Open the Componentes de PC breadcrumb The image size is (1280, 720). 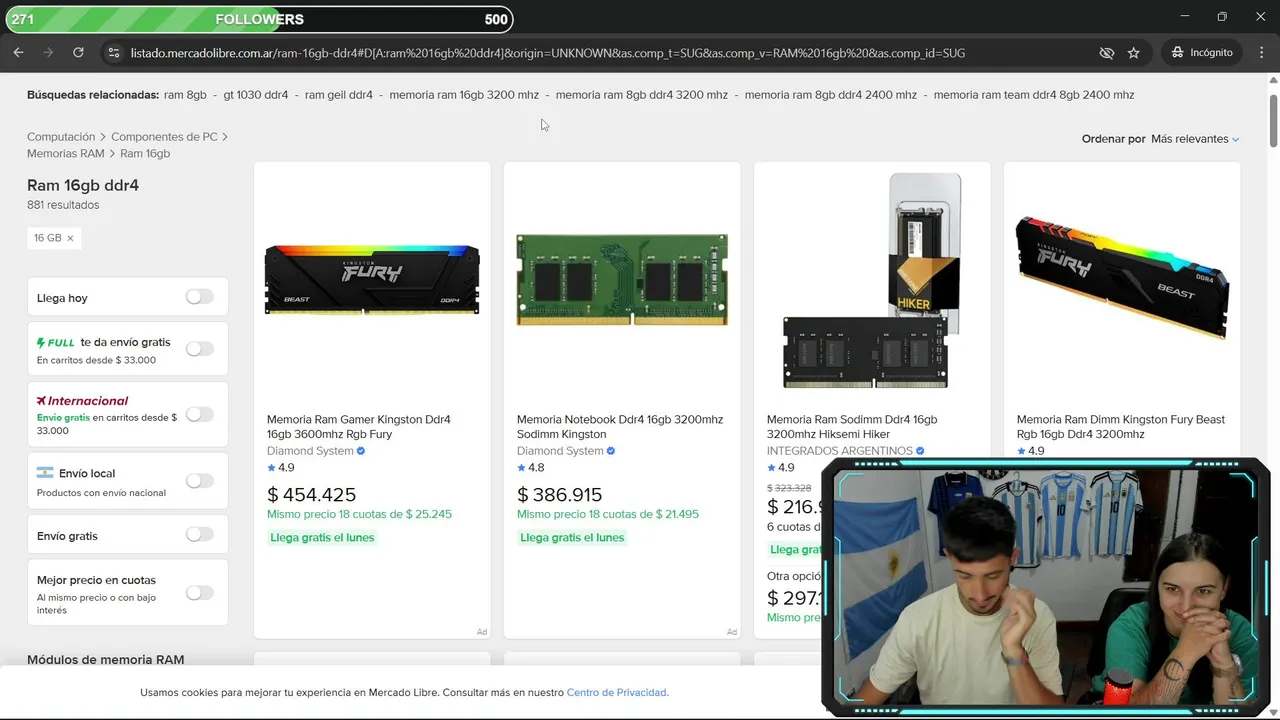[164, 137]
